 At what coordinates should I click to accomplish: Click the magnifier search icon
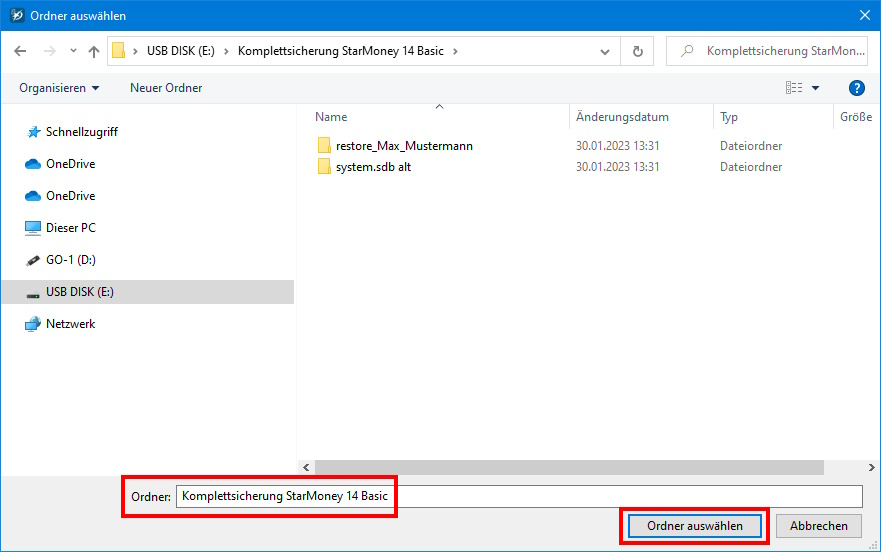point(687,51)
